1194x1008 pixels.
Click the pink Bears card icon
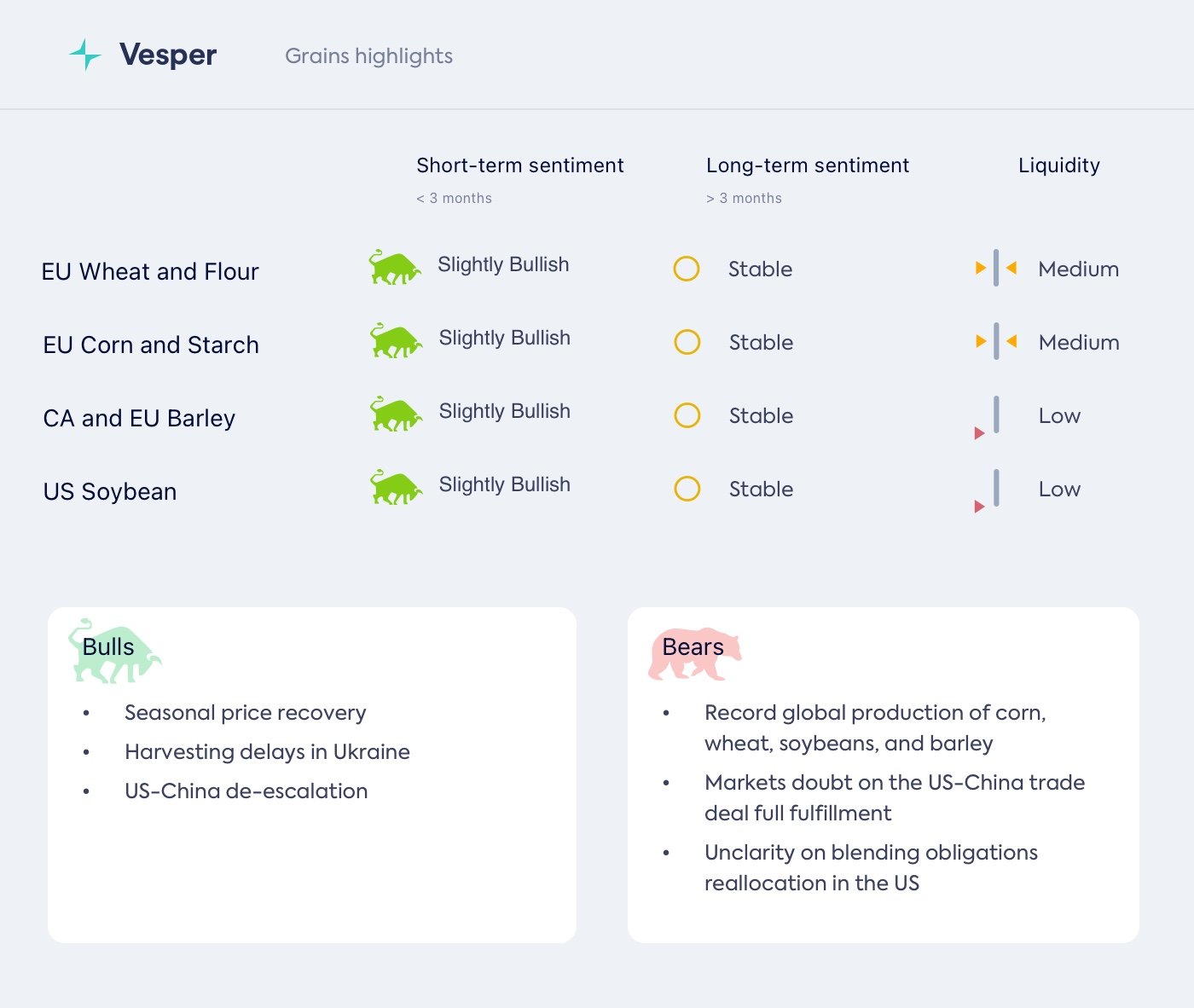click(x=694, y=653)
